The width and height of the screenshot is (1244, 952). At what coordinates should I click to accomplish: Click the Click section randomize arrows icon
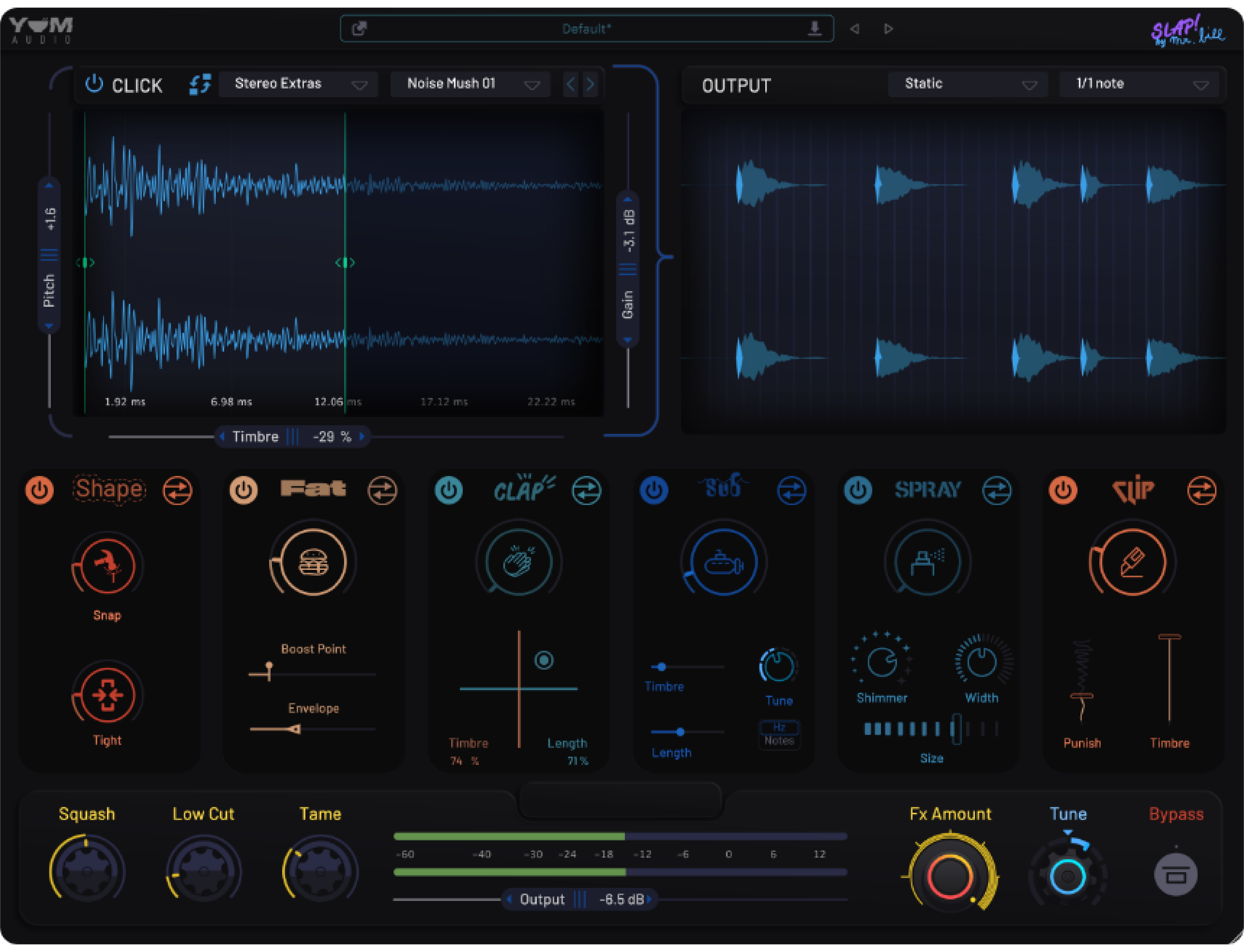click(199, 84)
